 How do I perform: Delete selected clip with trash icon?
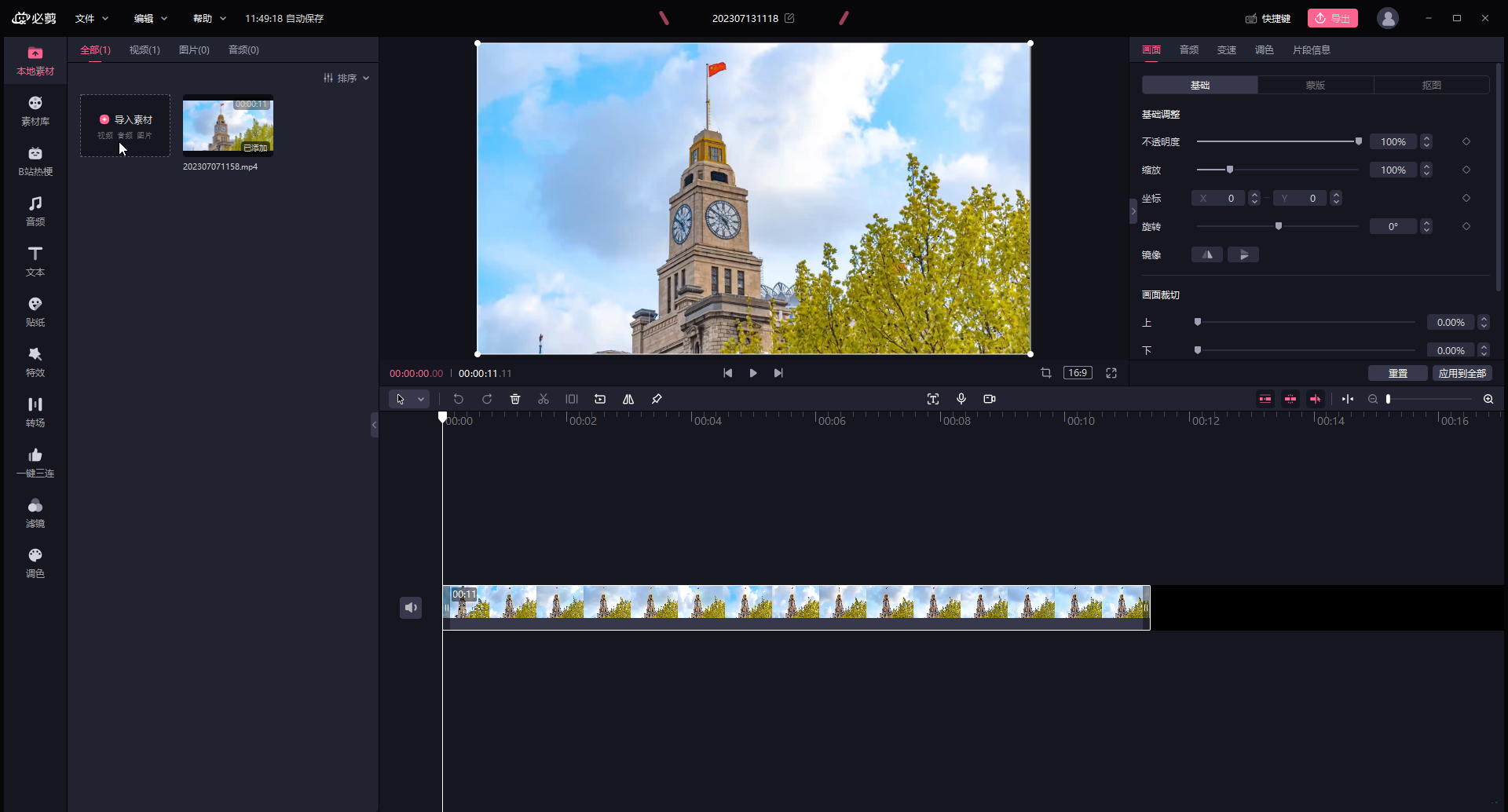tap(515, 399)
